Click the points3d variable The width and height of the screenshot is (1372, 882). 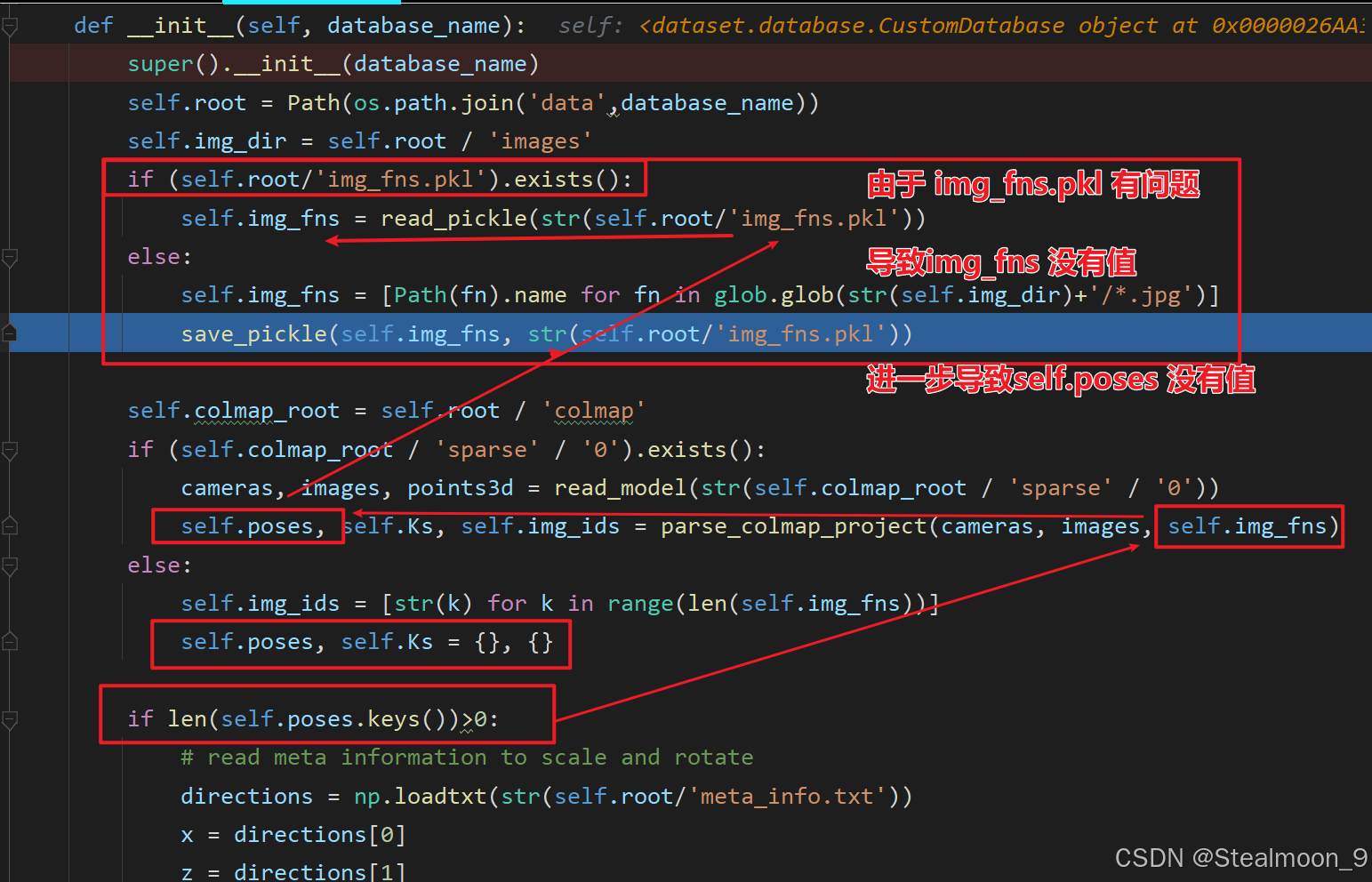pos(461,488)
